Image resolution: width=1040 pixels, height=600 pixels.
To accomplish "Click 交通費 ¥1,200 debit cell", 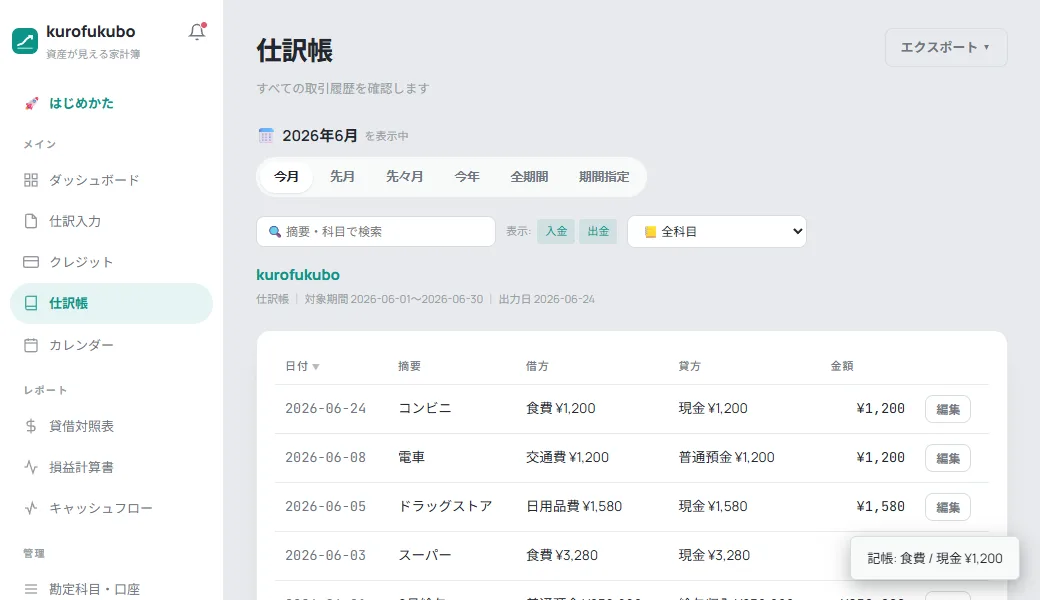I will [567, 457].
